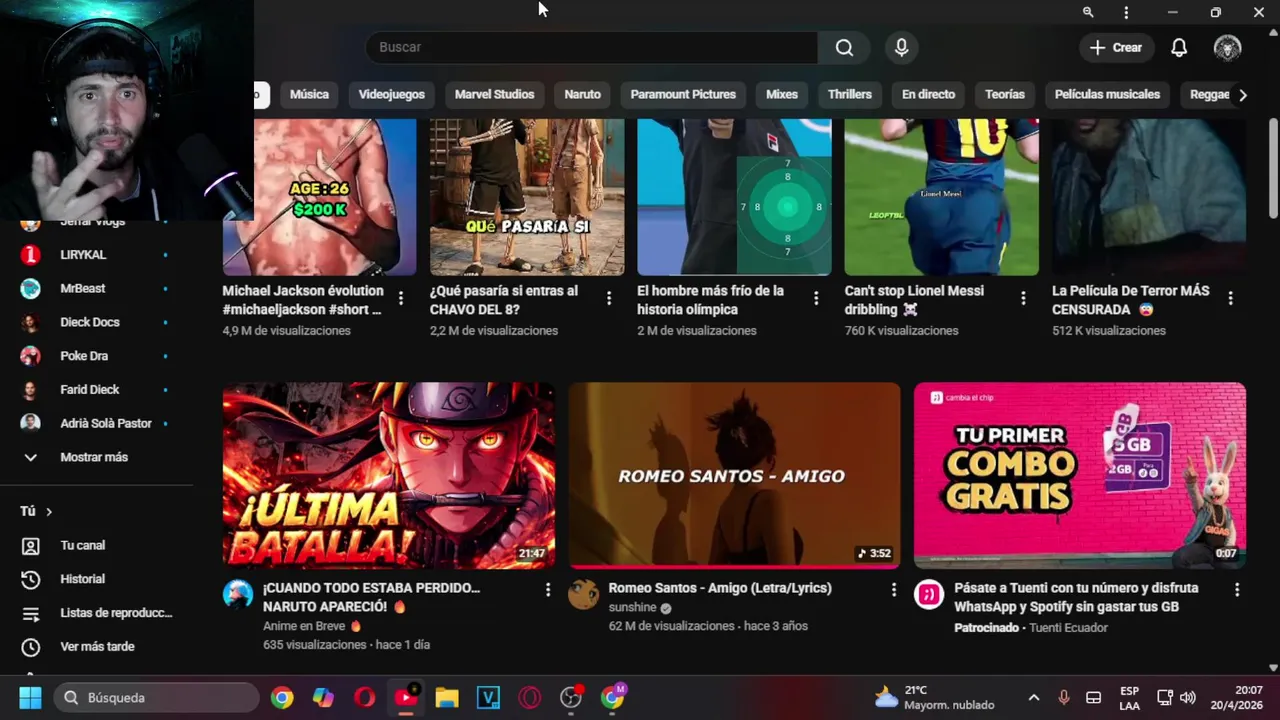Select the Thrillers chip
This screenshot has height=720, width=1280.
[x=850, y=94]
